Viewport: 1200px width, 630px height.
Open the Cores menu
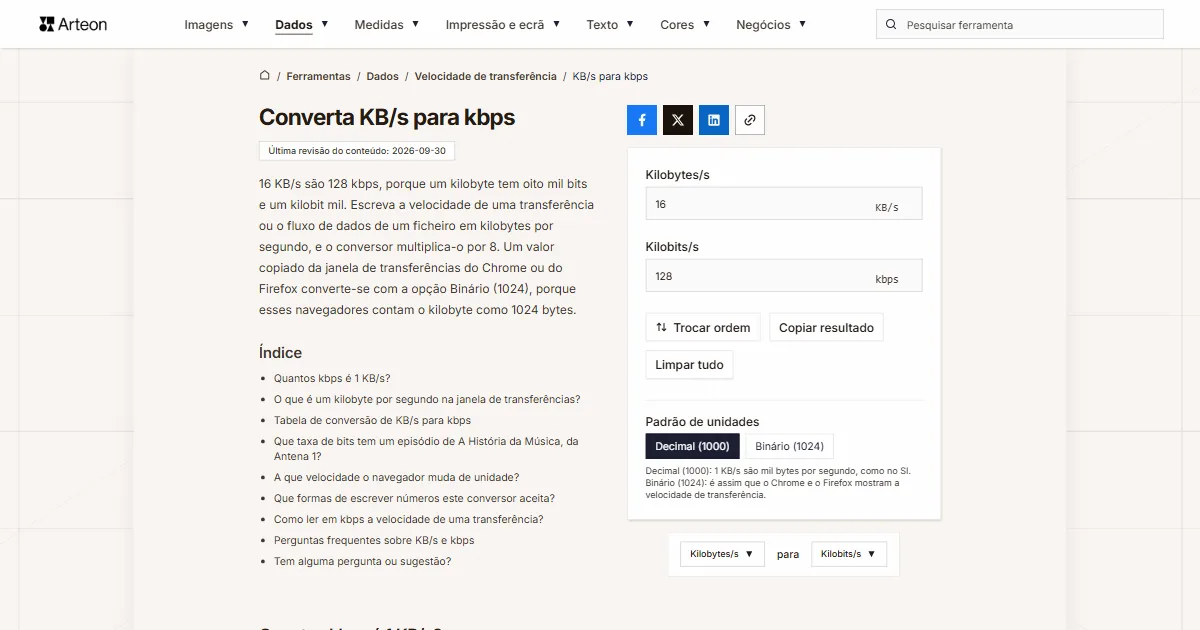(685, 25)
